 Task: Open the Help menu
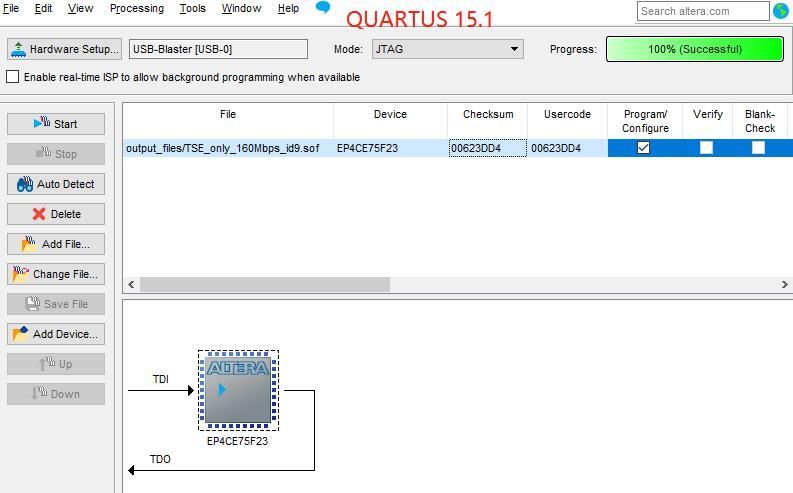click(x=288, y=8)
